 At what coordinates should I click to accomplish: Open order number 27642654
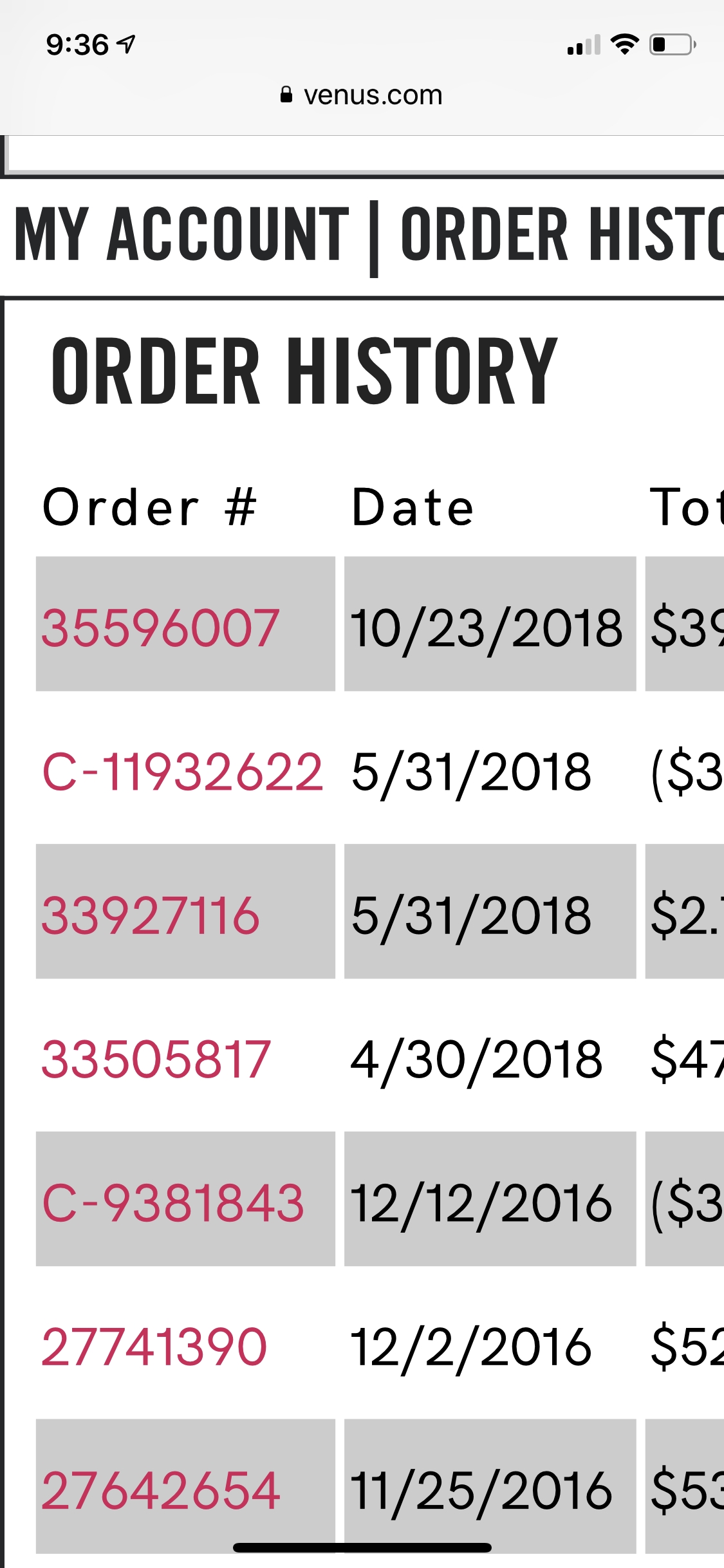pyautogui.click(x=161, y=1491)
